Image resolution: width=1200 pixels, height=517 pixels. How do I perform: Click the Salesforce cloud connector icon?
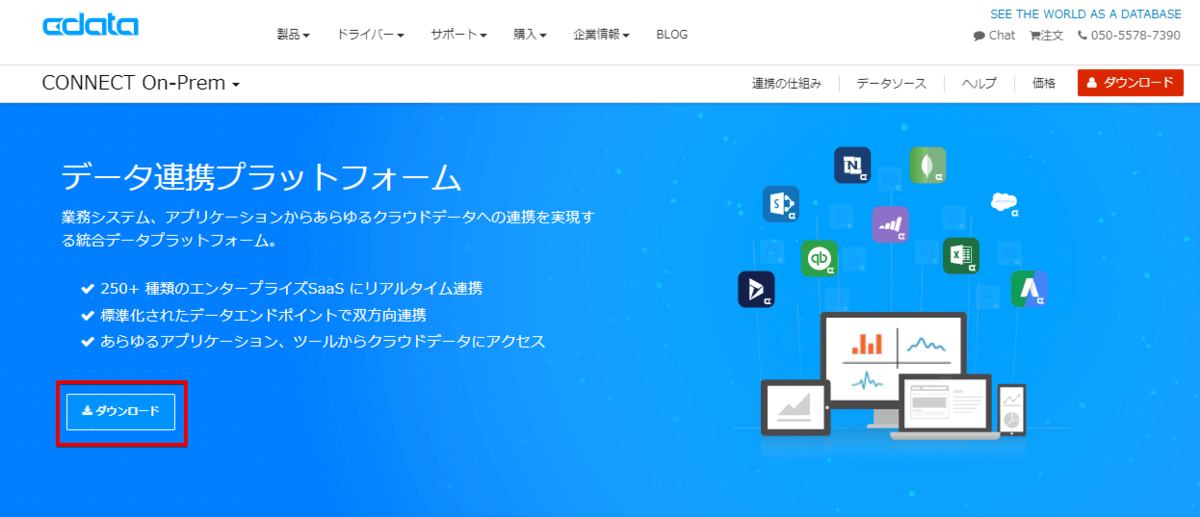pos(1004,204)
